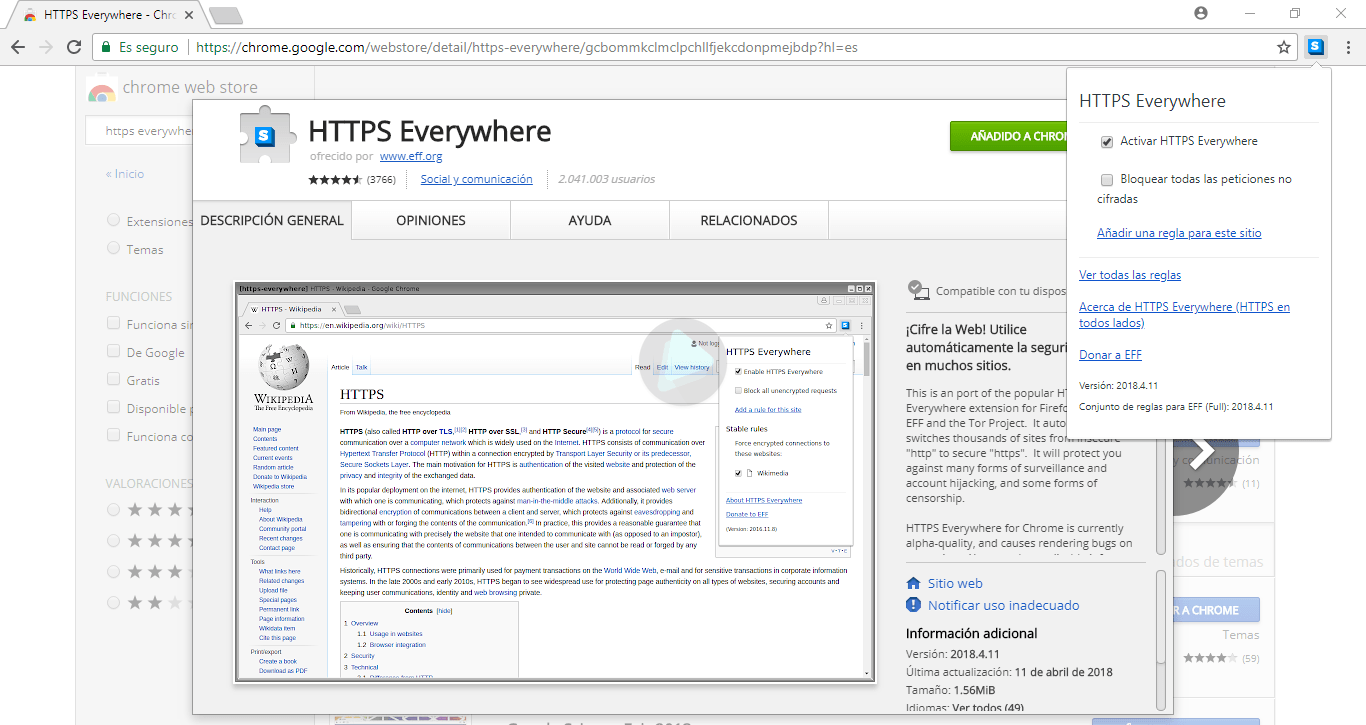
Task: Click the HTTPS Everywhere browser tab
Action: point(107,15)
